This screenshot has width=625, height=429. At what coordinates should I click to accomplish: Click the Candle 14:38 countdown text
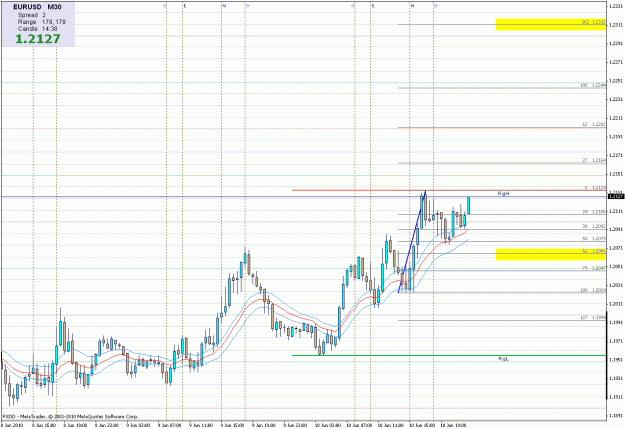37,29
